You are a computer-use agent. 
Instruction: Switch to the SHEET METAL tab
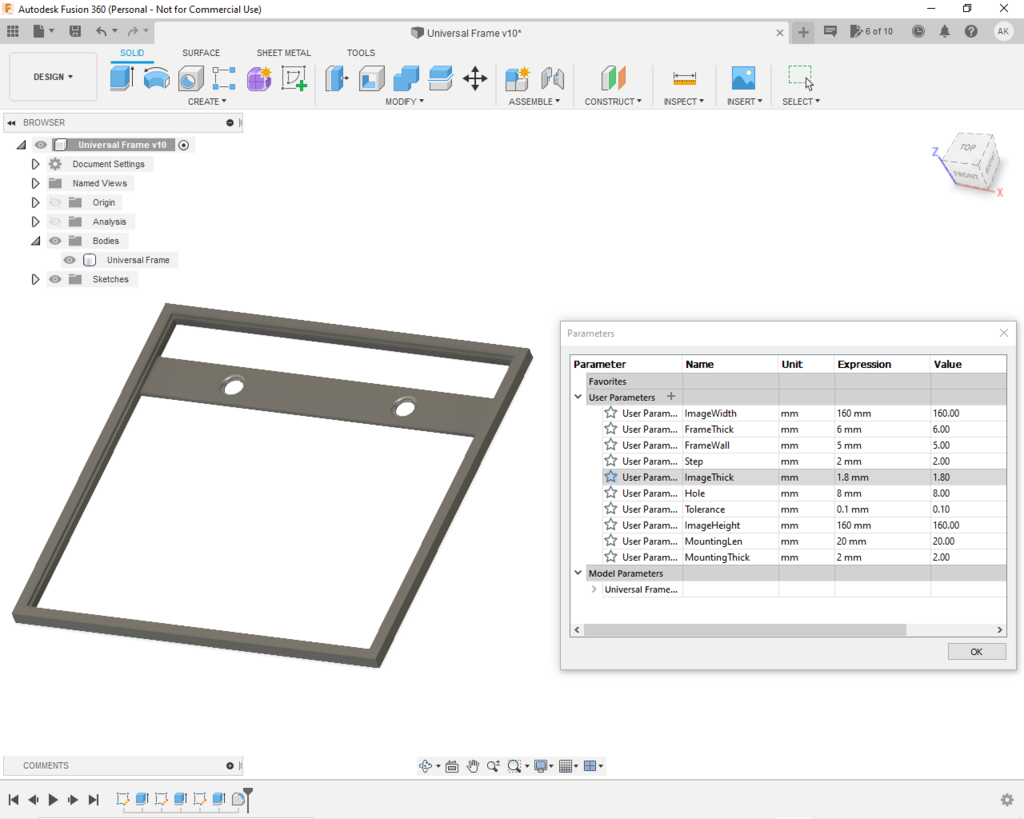(283, 53)
